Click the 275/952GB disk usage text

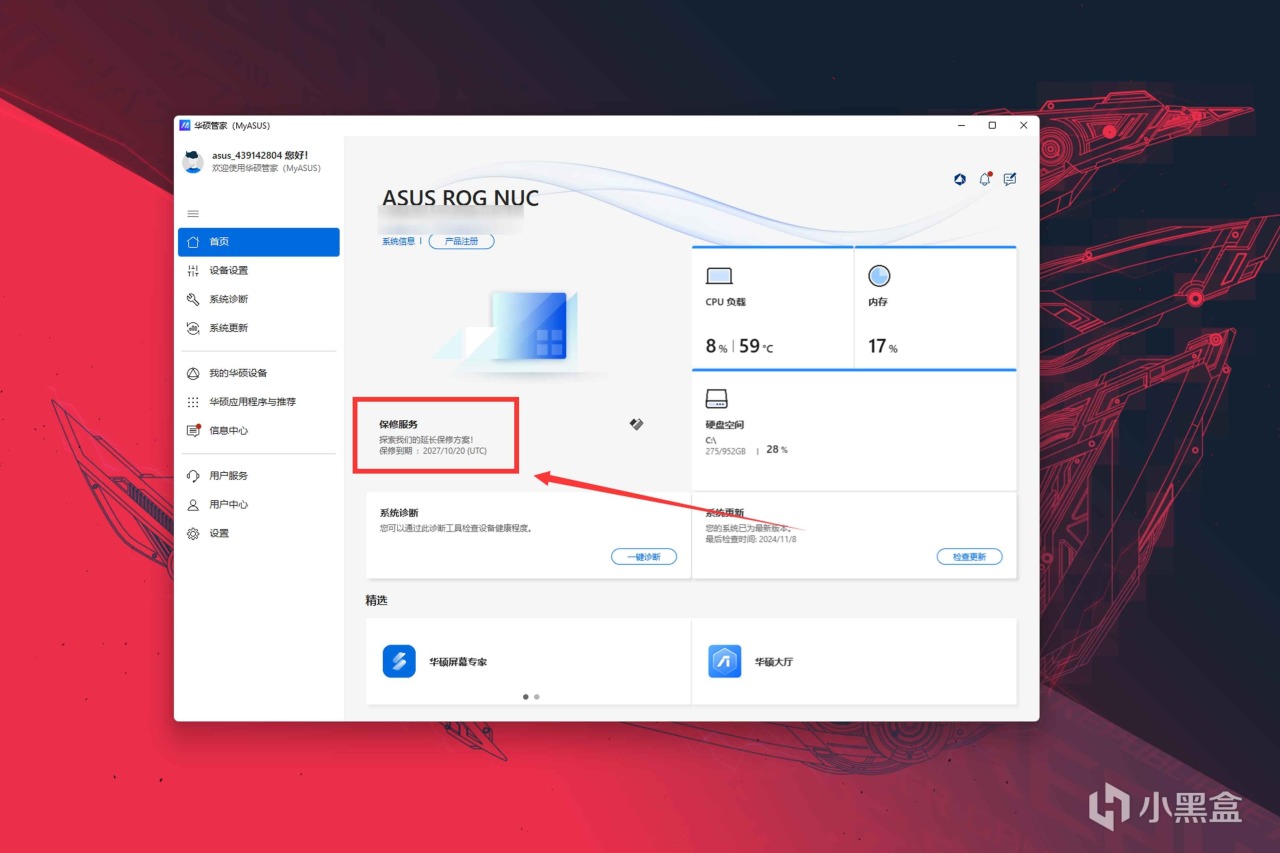pyautogui.click(x=726, y=451)
